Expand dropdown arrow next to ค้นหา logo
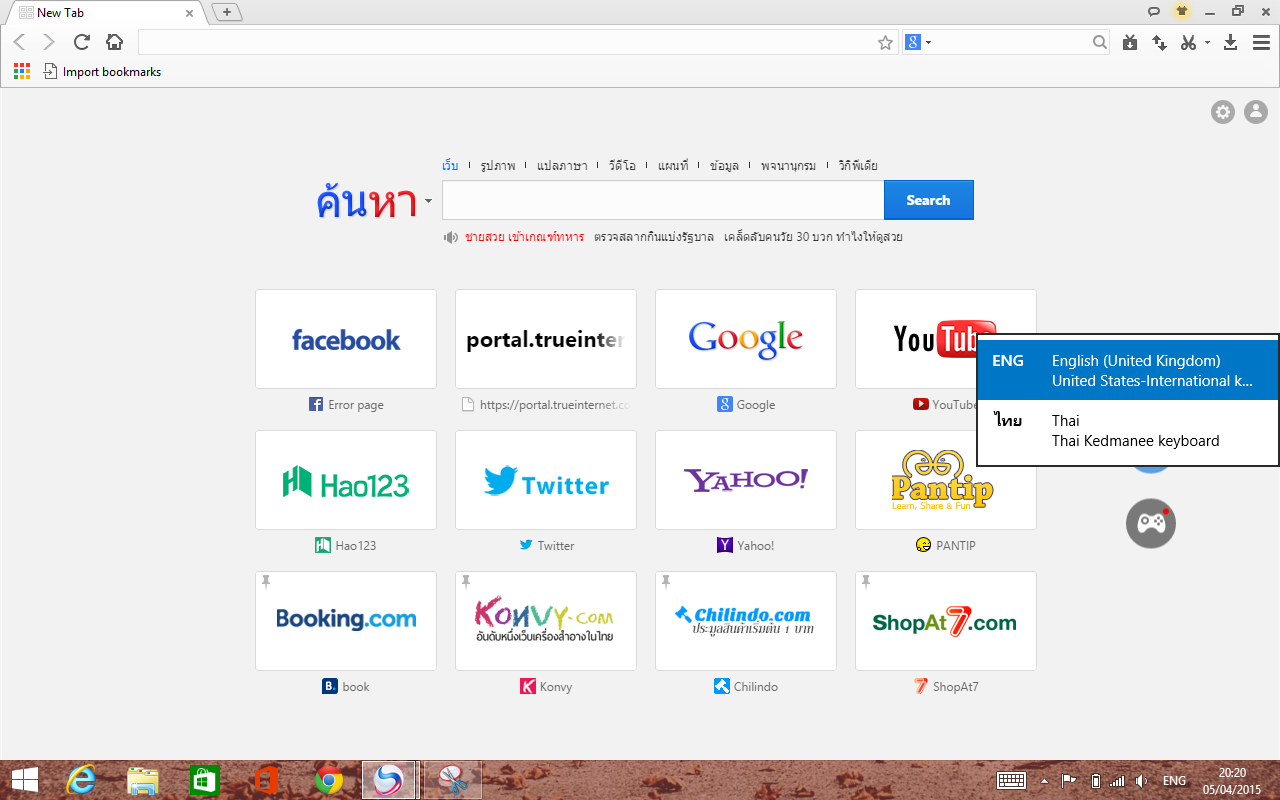This screenshot has height=800, width=1280. tap(428, 201)
